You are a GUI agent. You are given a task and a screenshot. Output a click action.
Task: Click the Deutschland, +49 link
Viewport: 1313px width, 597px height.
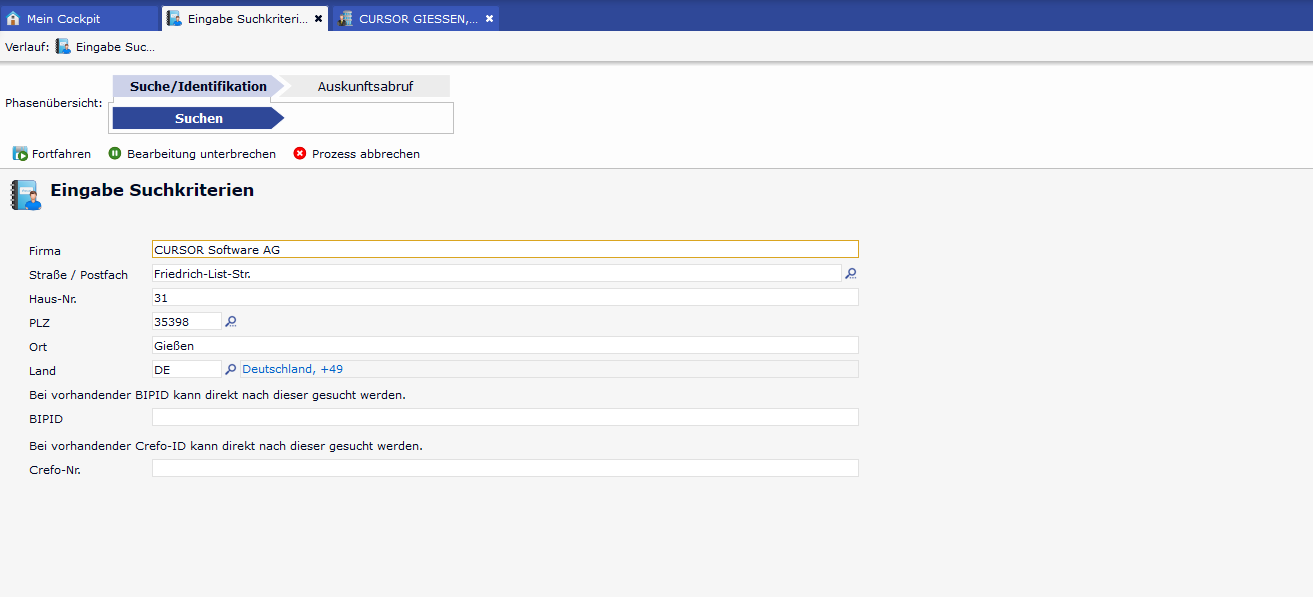[292, 369]
